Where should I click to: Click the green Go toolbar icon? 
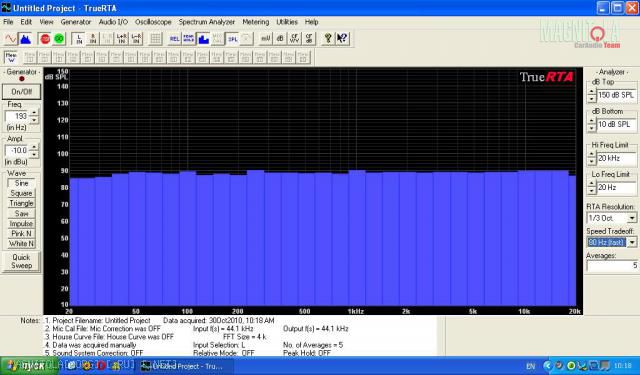59,39
